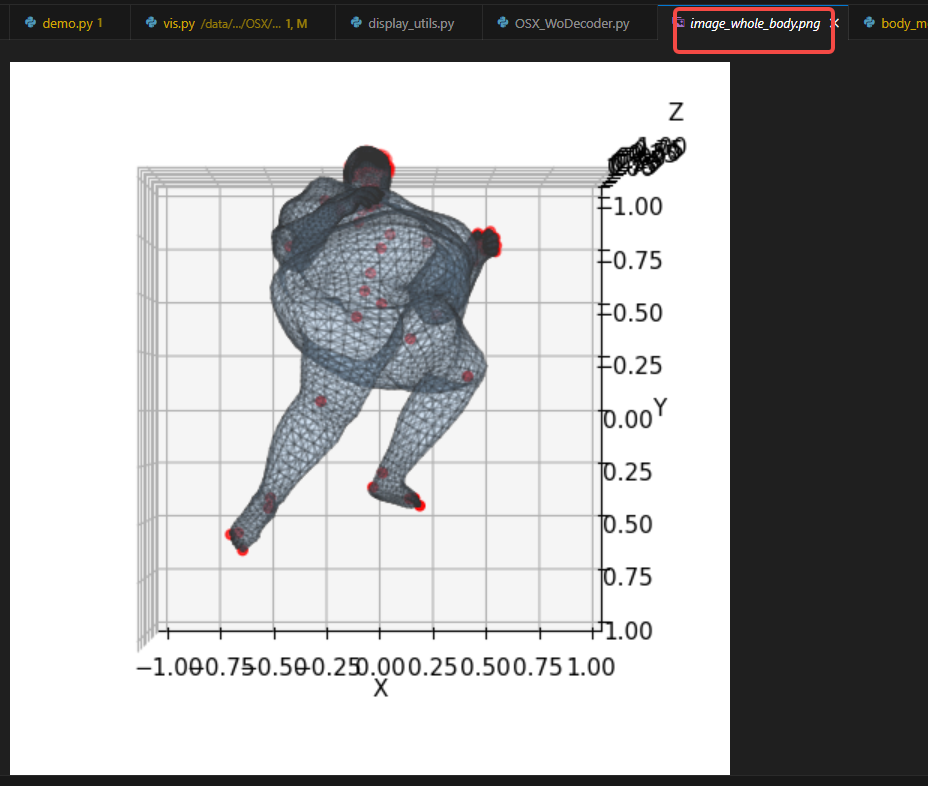Image resolution: width=928 pixels, height=786 pixels.
Task: Click the Python icon on display_utils.py tab
Action: (x=358, y=20)
